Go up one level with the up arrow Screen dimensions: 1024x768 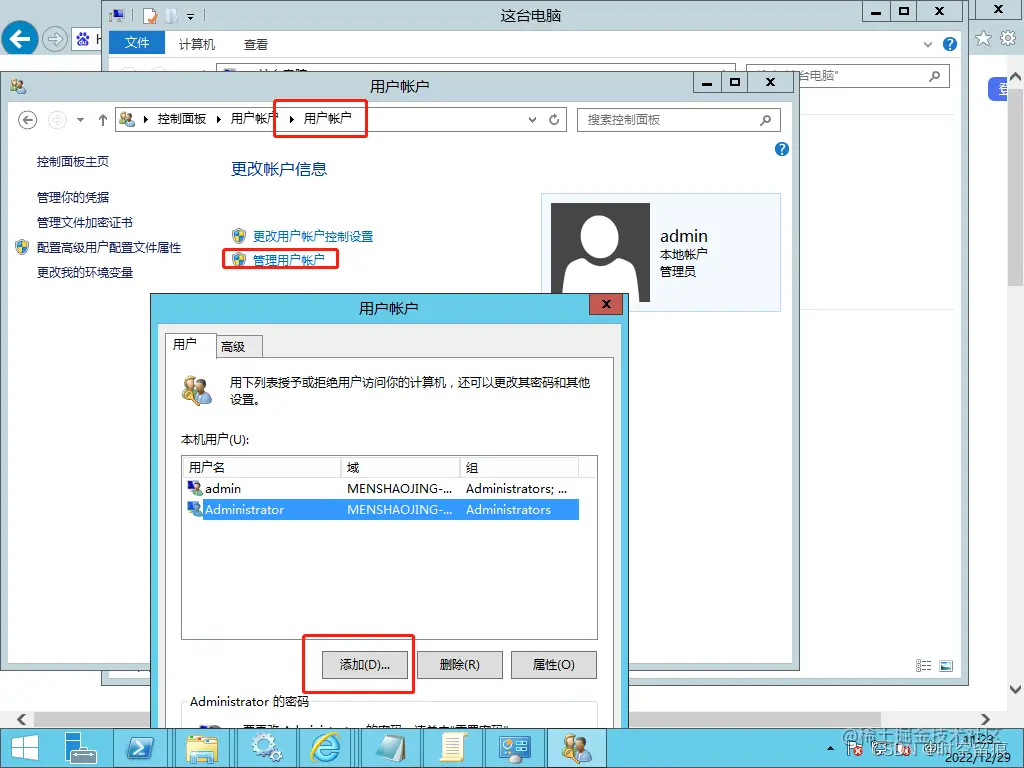point(103,120)
